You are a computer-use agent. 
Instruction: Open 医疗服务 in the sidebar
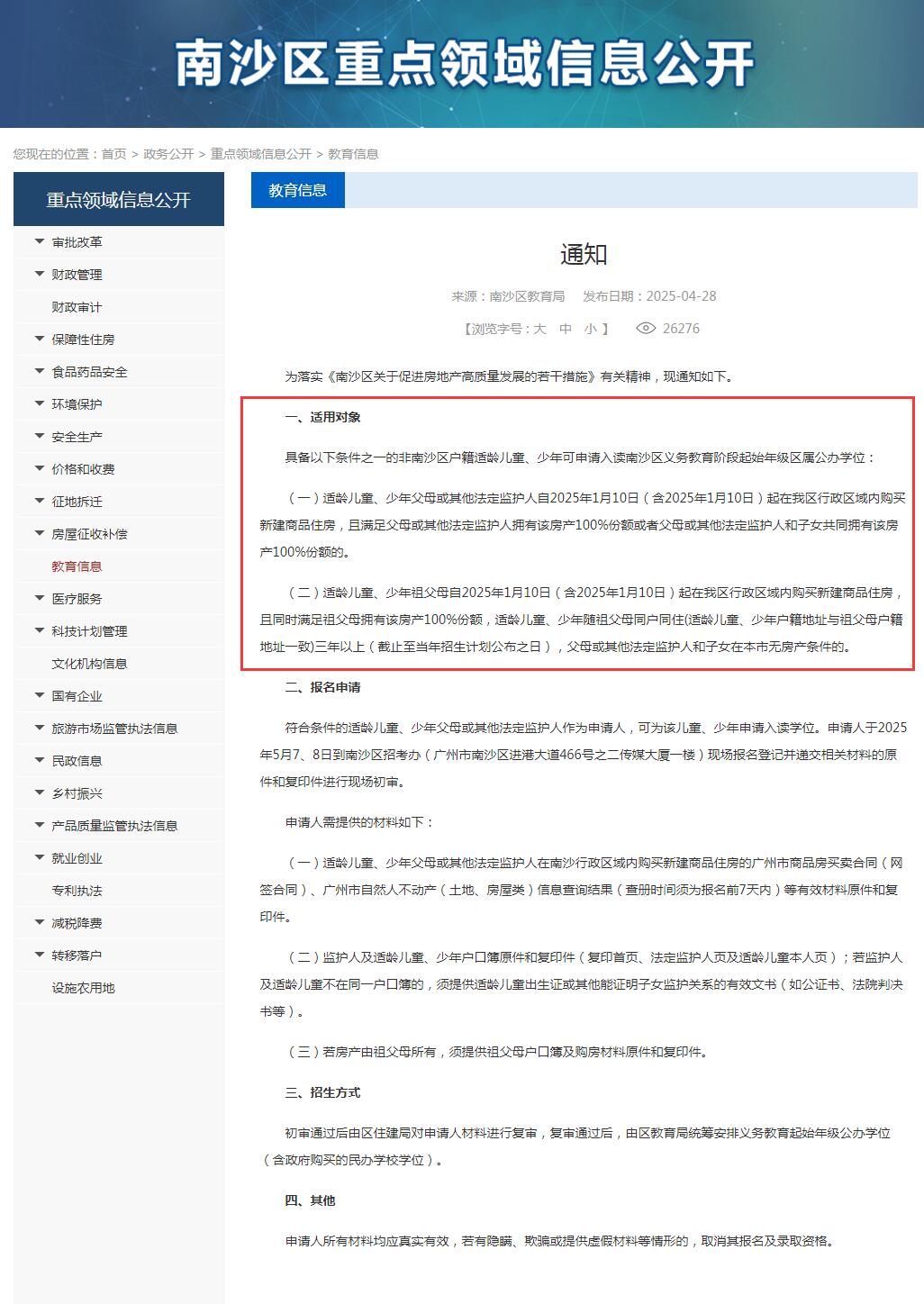pyautogui.click(x=77, y=599)
